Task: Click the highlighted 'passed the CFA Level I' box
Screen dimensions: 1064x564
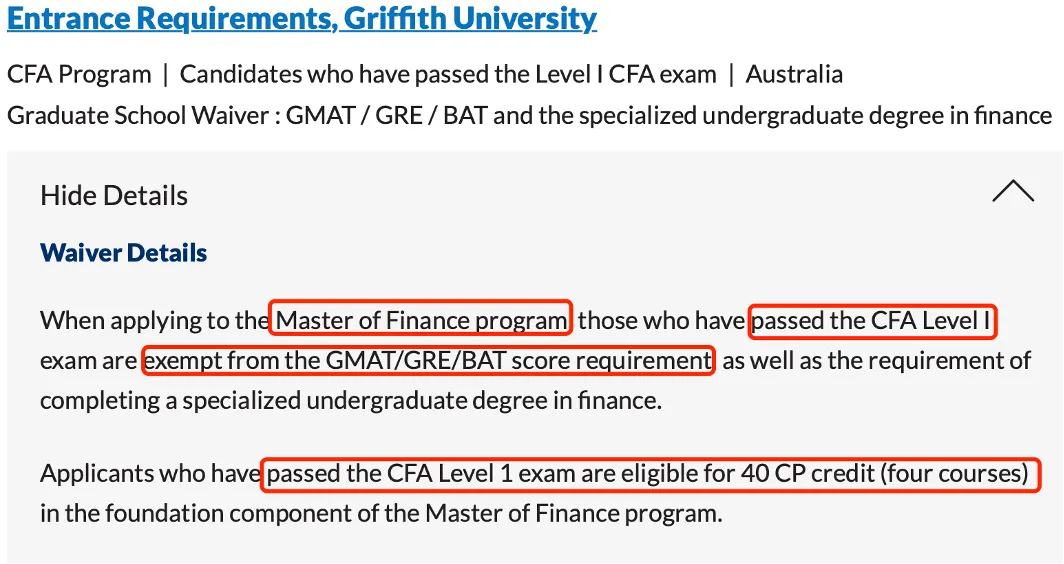Action: 873,322
